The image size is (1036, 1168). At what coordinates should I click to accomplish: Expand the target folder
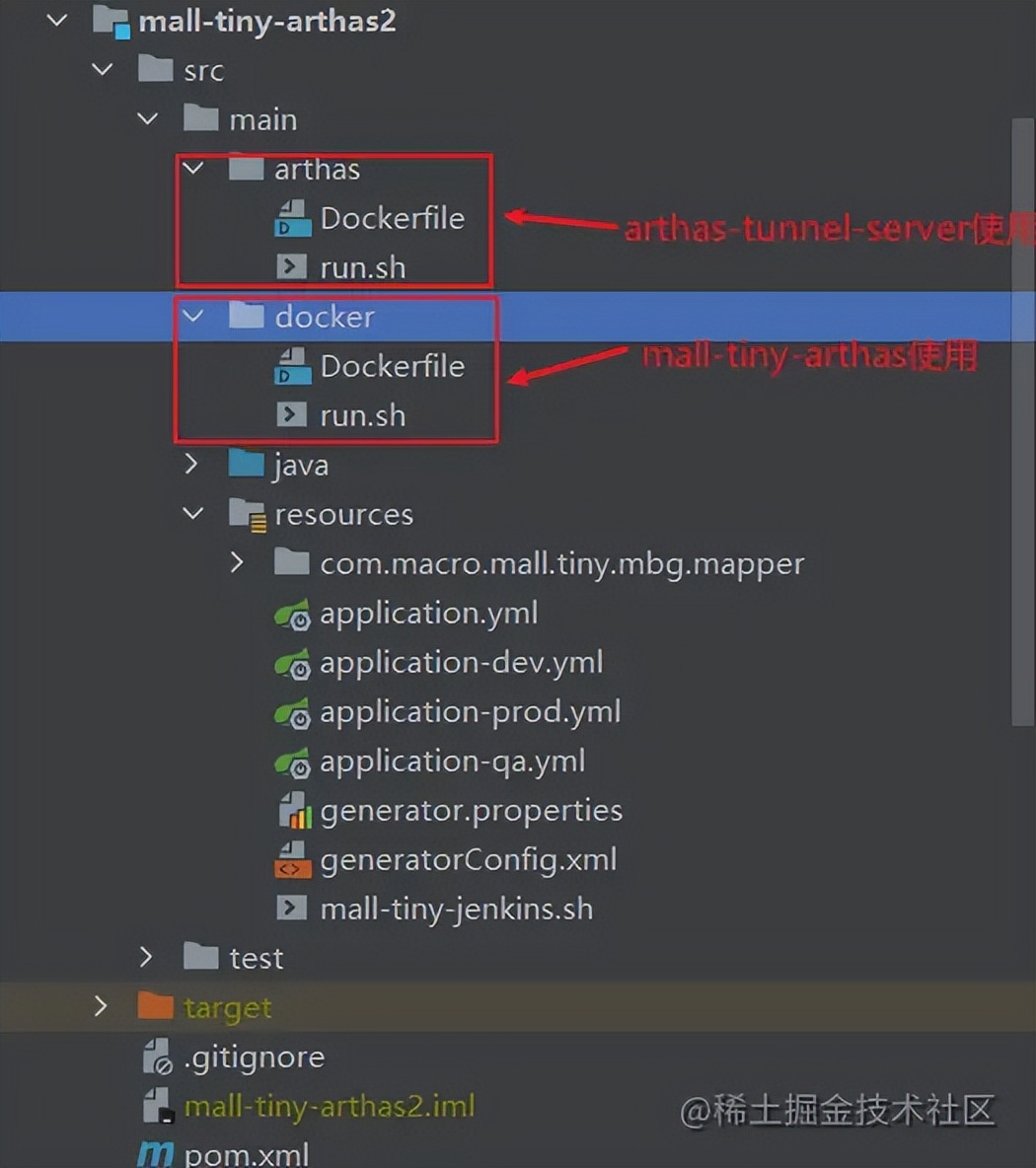pos(101,1006)
